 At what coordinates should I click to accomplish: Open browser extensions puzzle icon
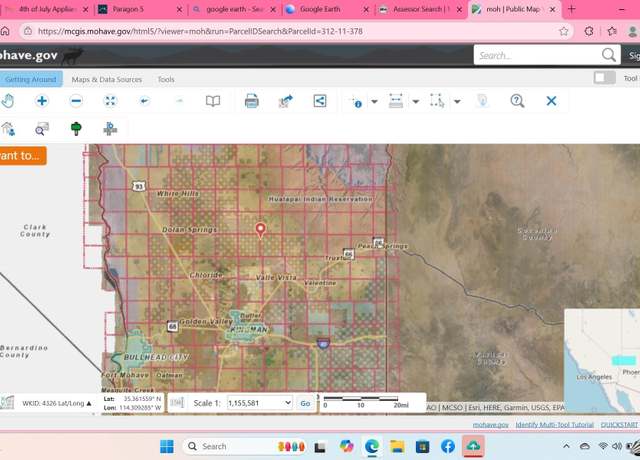(x=589, y=31)
